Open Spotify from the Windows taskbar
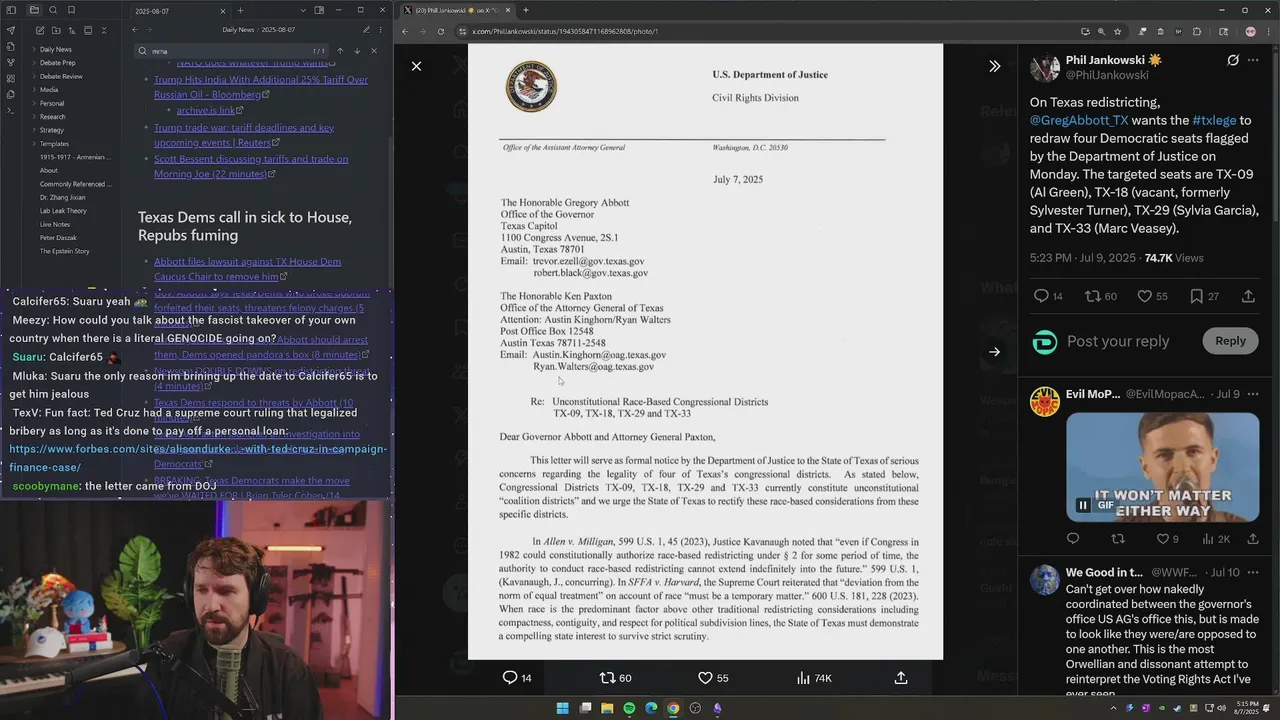The image size is (1280, 720). click(629, 708)
